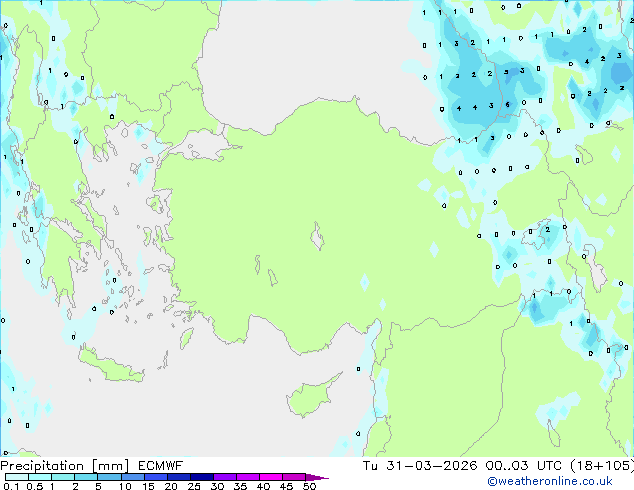
Task: Click the "ECMWF" model label
Action: coord(161,466)
